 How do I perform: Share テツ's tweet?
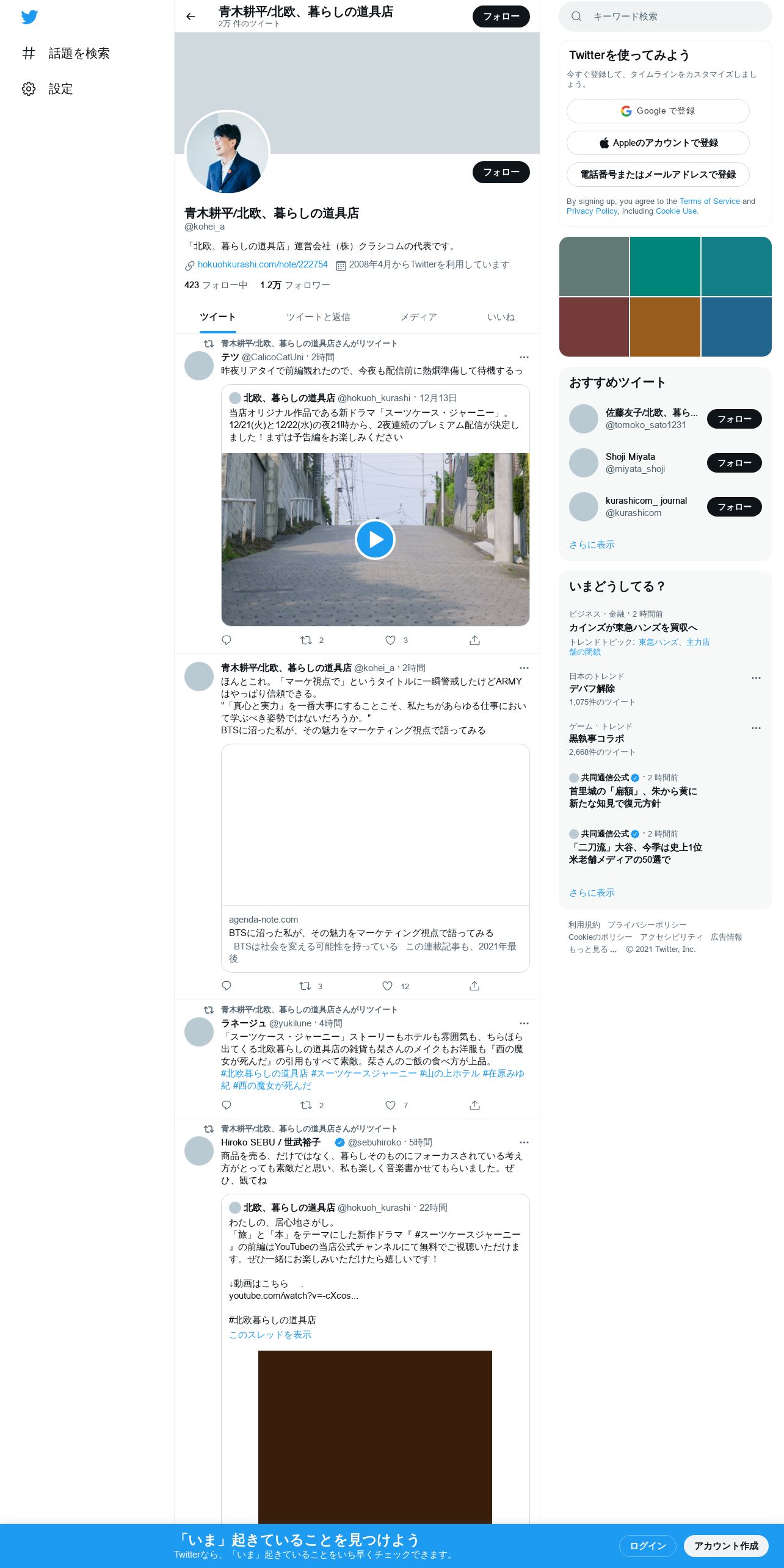coord(474,640)
